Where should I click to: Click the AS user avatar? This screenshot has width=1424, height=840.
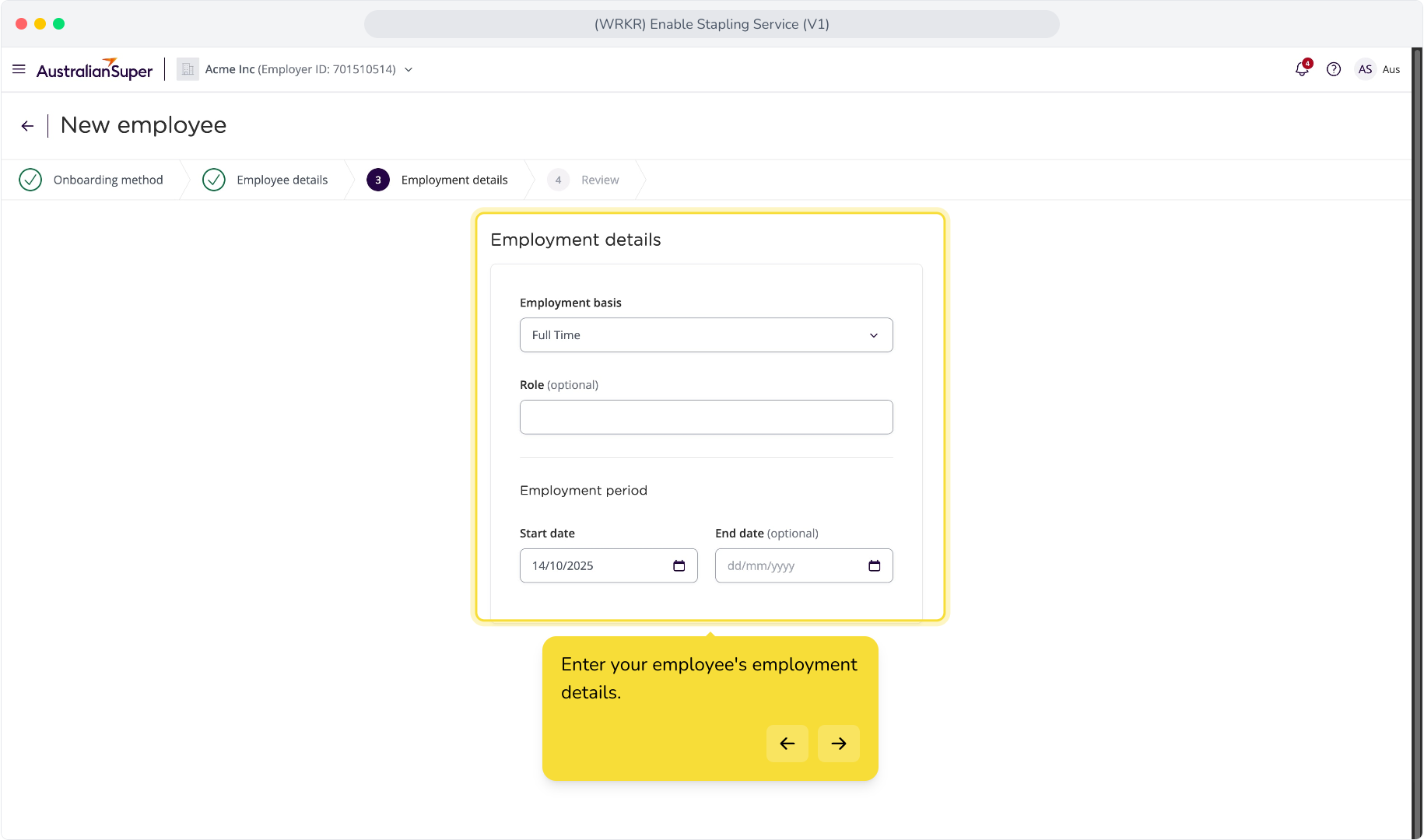[1365, 69]
